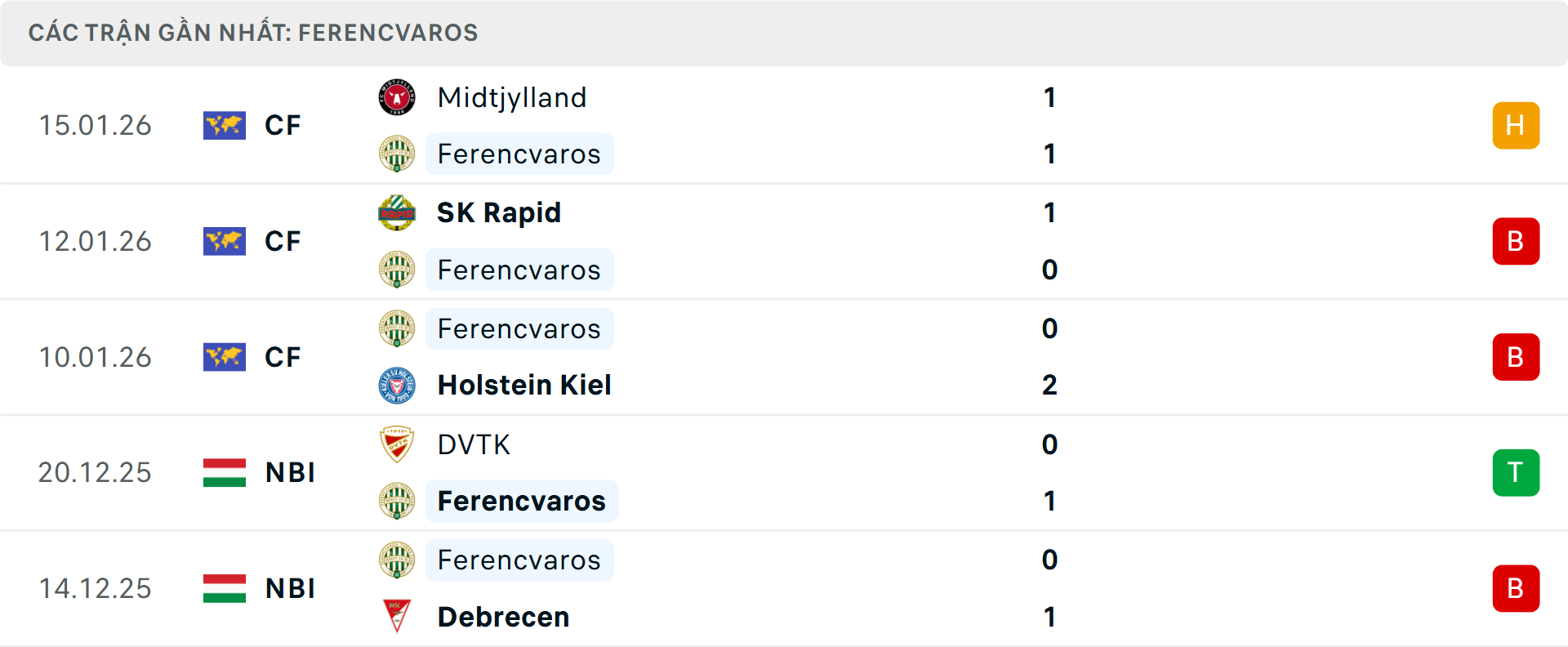This screenshot has height=647, width=1568.
Task: Click red B badge for SK Rapid match
Action: coord(1516,241)
